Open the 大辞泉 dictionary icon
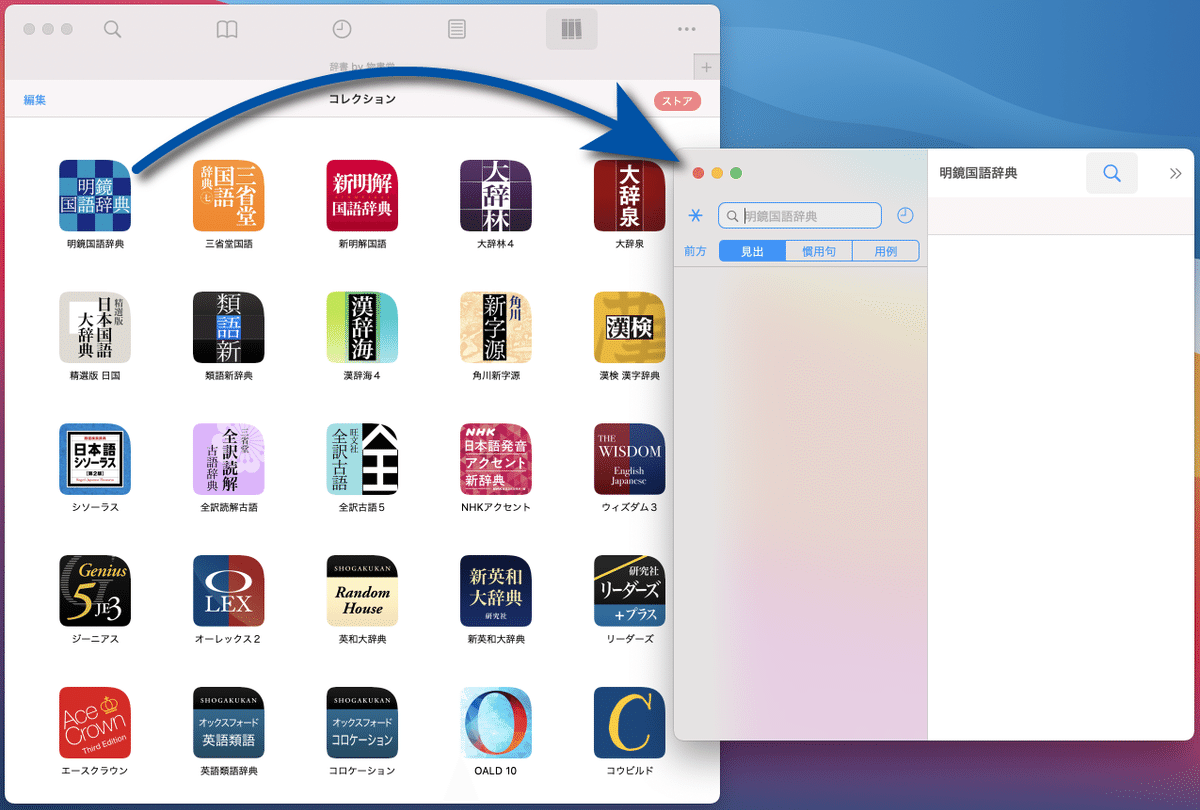The width and height of the screenshot is (1200, 810). pos(629,195)
